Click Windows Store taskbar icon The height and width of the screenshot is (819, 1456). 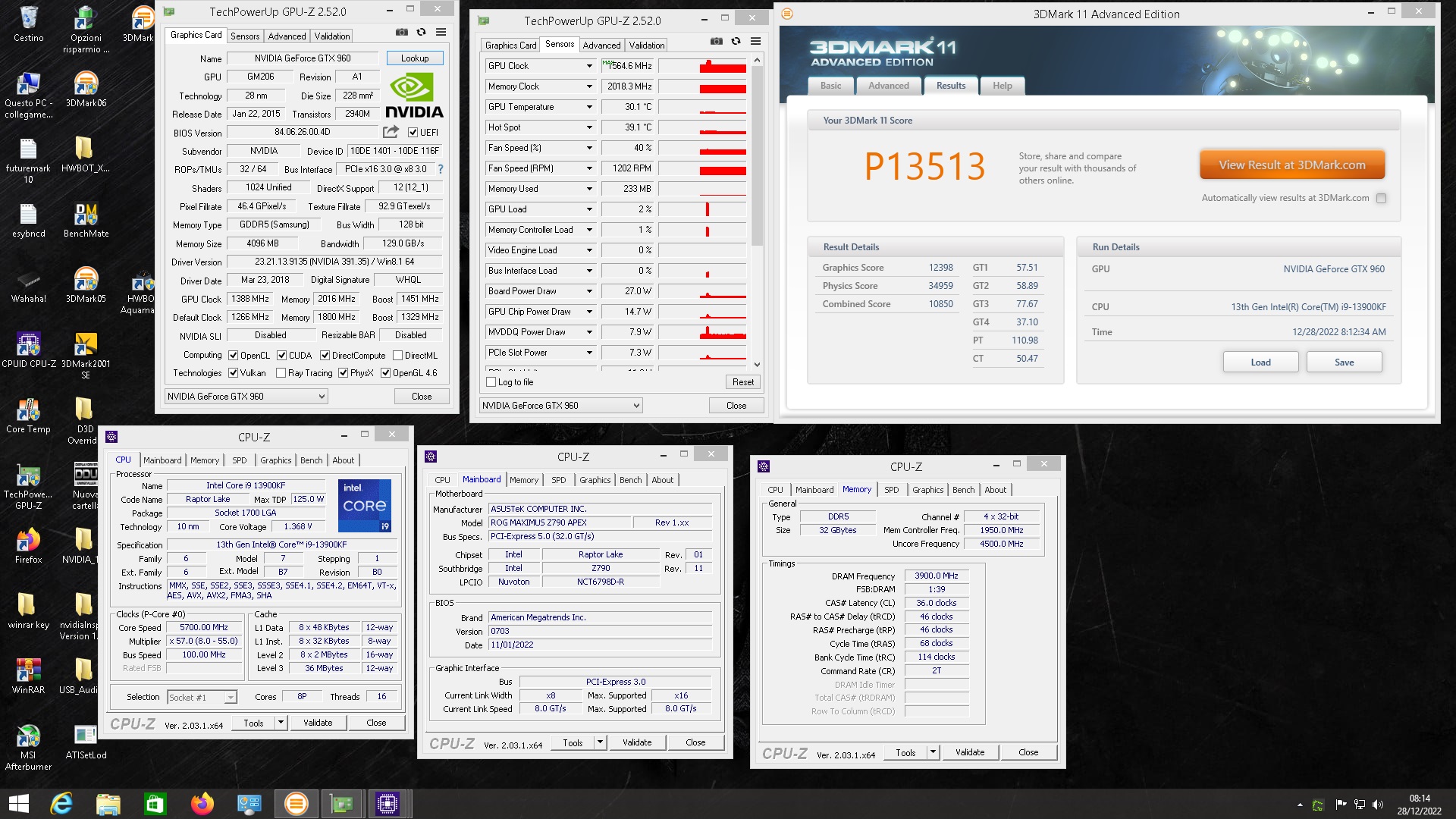[x=155, y=804]
